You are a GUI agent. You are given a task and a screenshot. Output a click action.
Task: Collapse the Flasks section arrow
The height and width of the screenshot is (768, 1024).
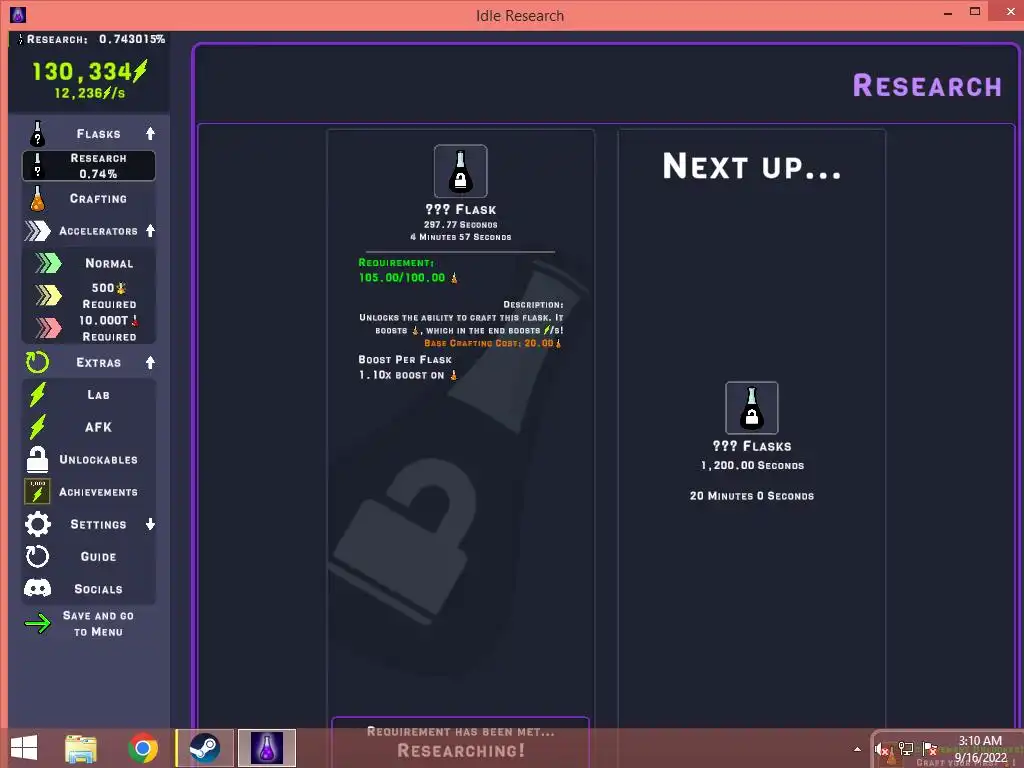pos(150,133)
